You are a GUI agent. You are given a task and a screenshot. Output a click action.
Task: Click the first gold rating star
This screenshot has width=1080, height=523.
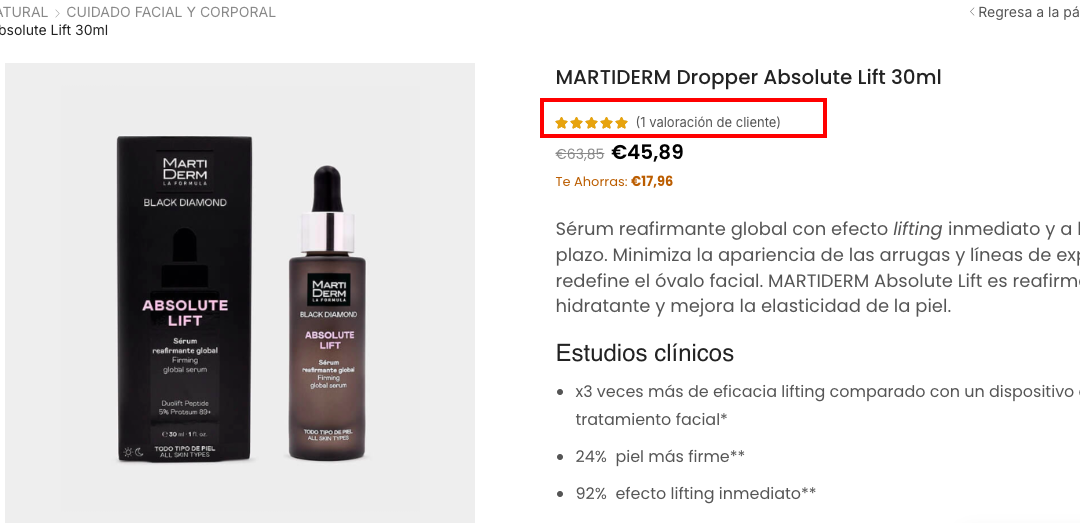561,123
